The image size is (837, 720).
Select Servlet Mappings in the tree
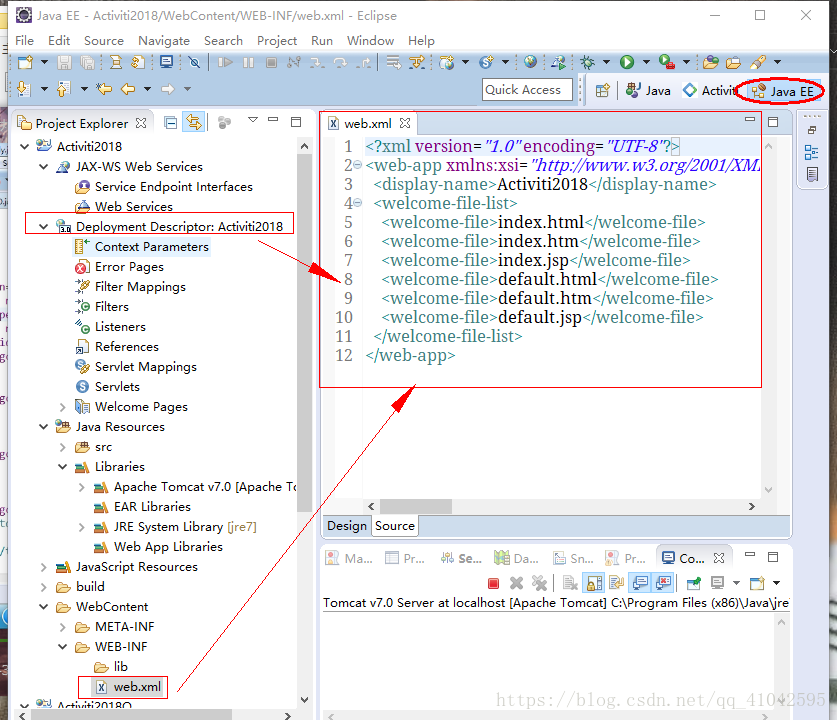tap(136, 367)
